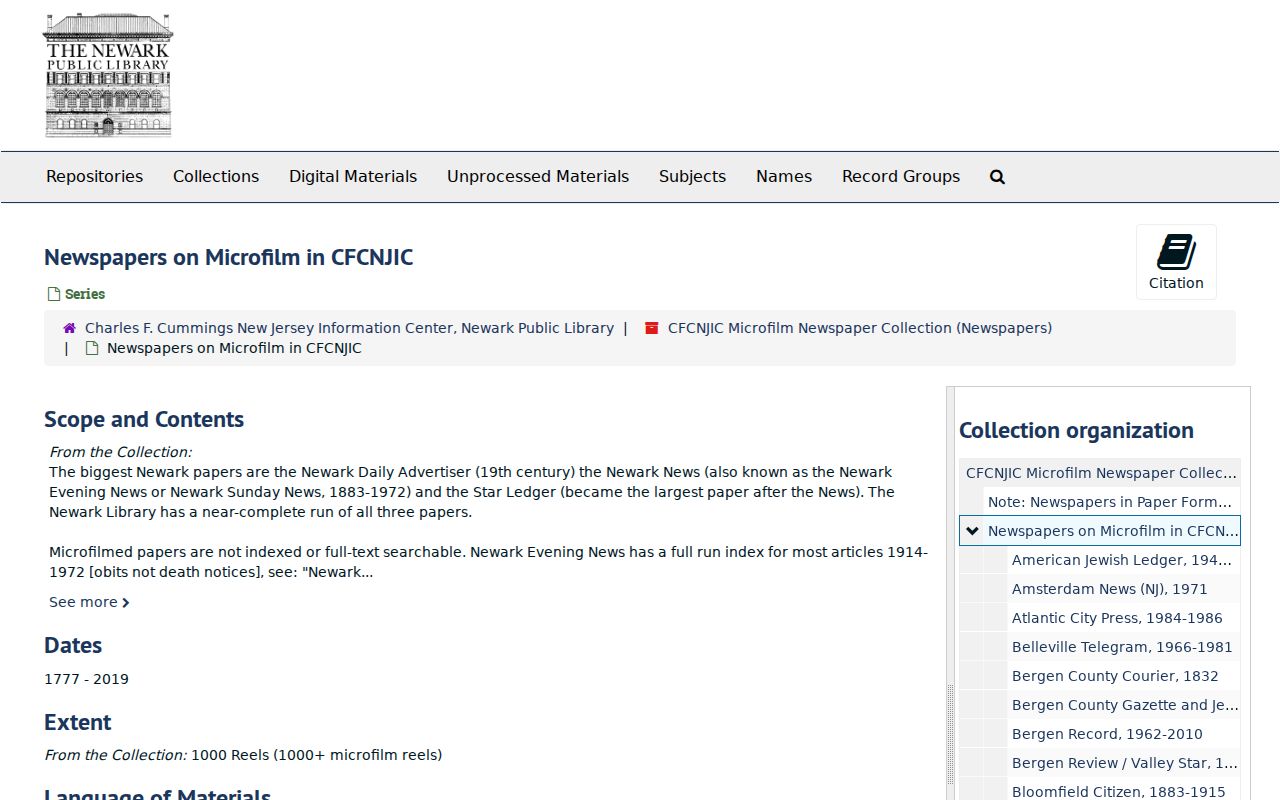Collapse Newspapers on Microfilm tree node
1280x800 pixels.
click(x=972, y=531)
